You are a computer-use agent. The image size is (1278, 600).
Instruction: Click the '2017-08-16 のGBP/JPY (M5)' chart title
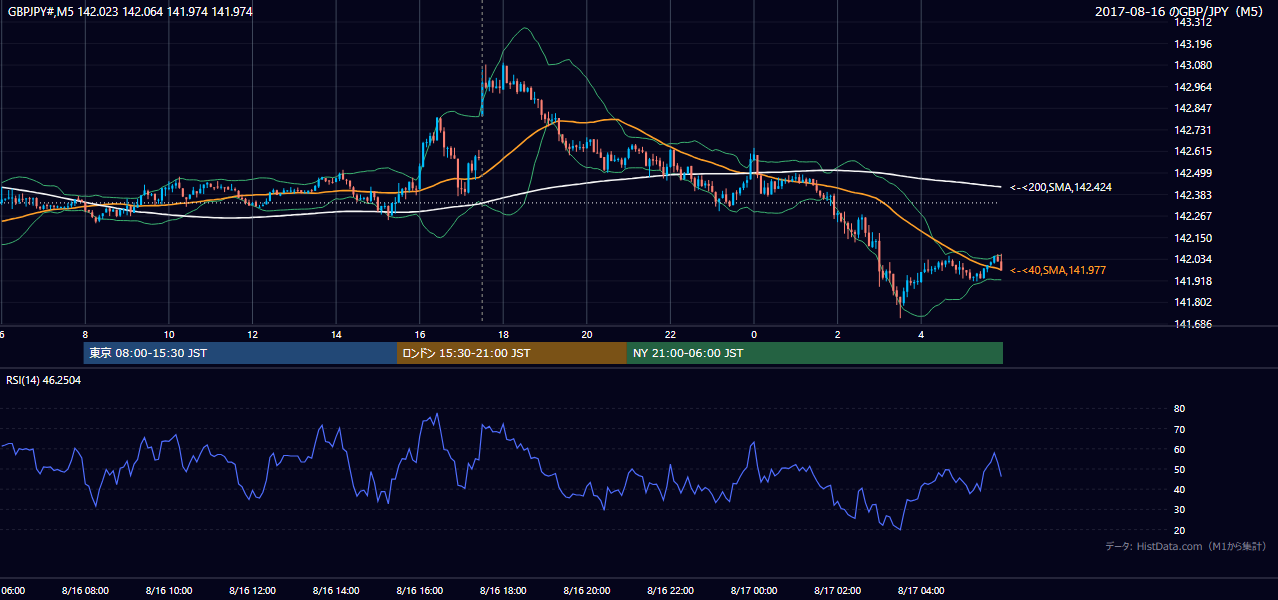click(x=1181, y=11)
